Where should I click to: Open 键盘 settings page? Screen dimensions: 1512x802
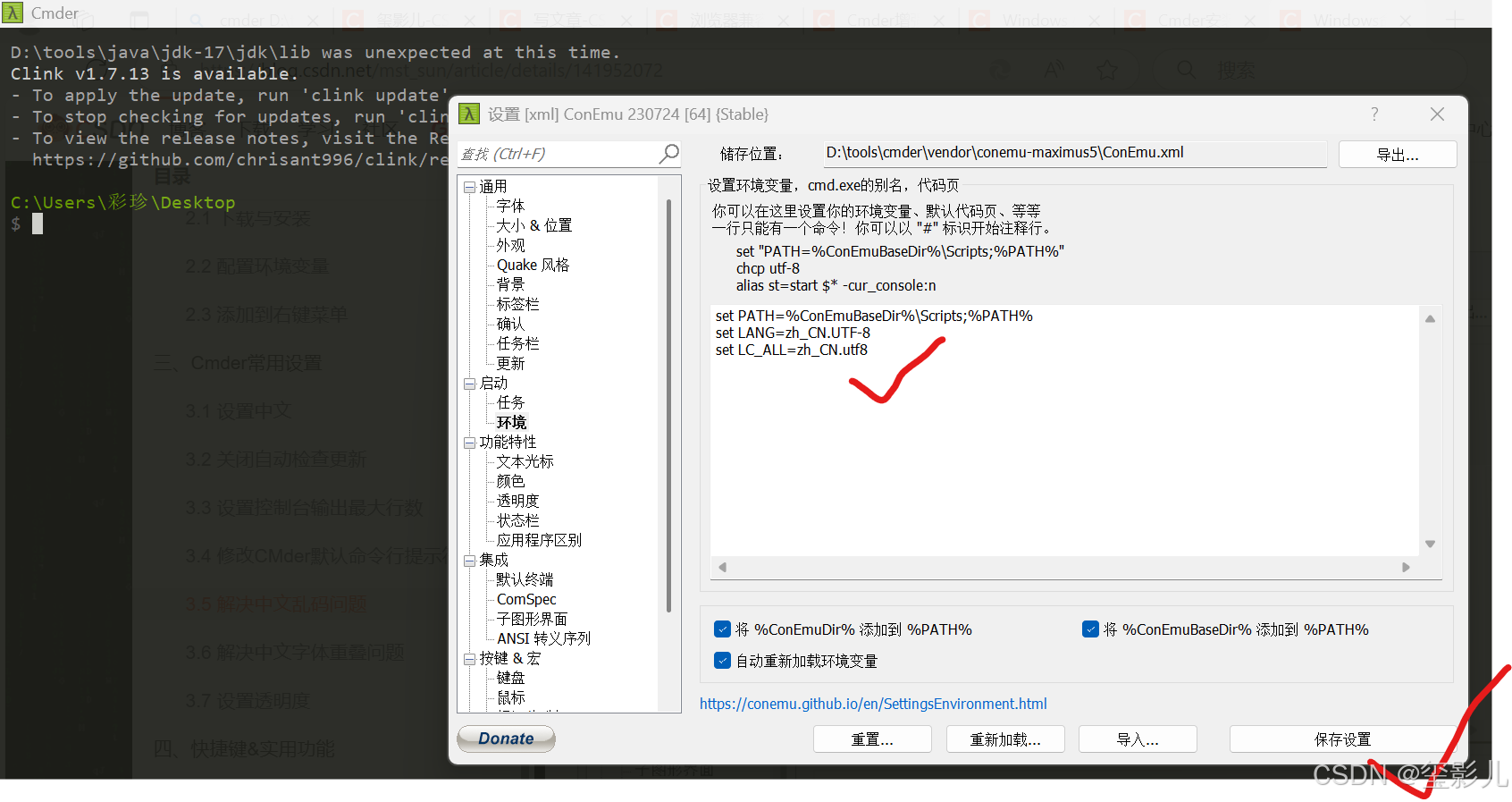pos(511,678)
